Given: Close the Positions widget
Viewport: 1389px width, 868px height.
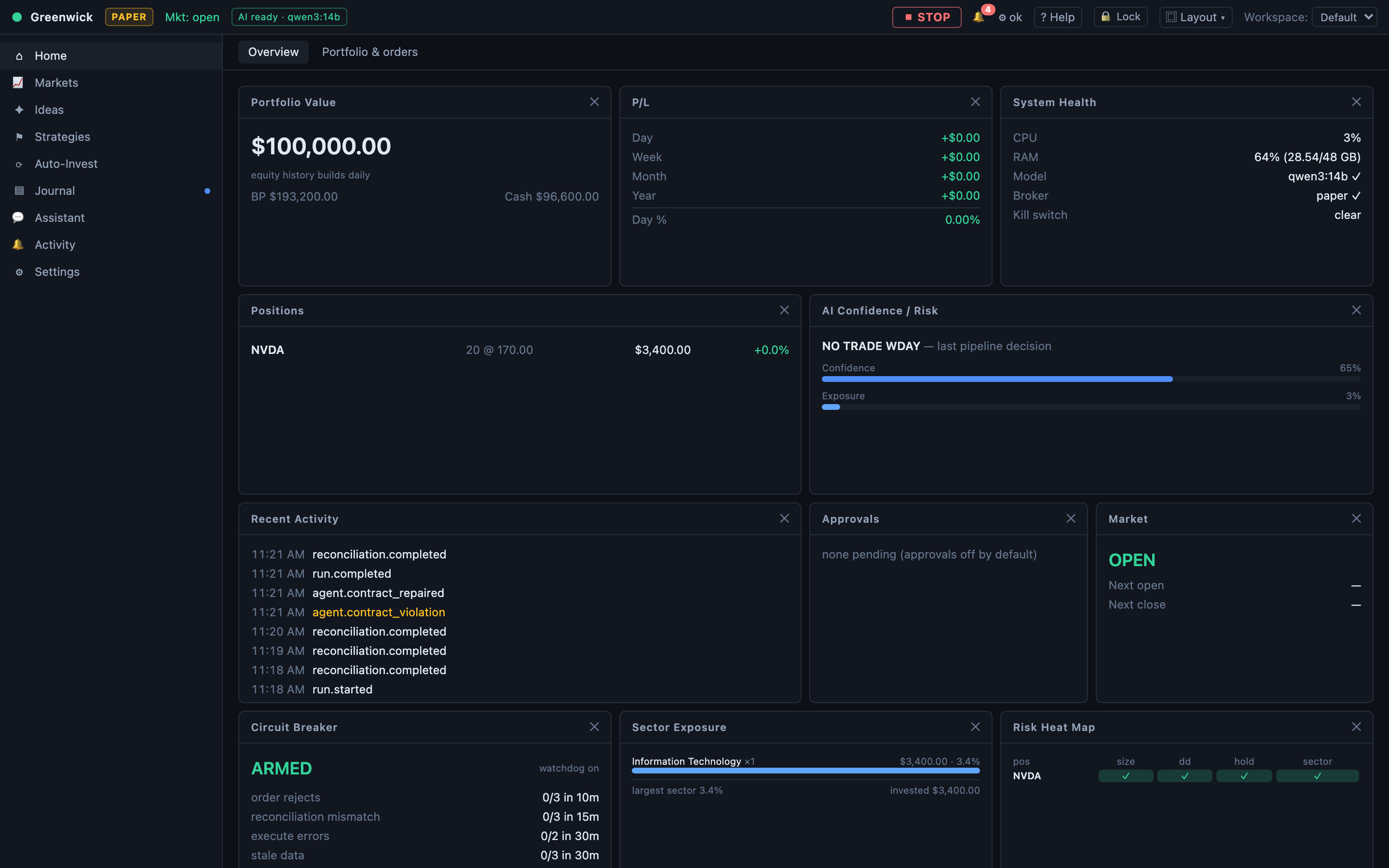Looking at the screenshot, I should click(784, 310).
